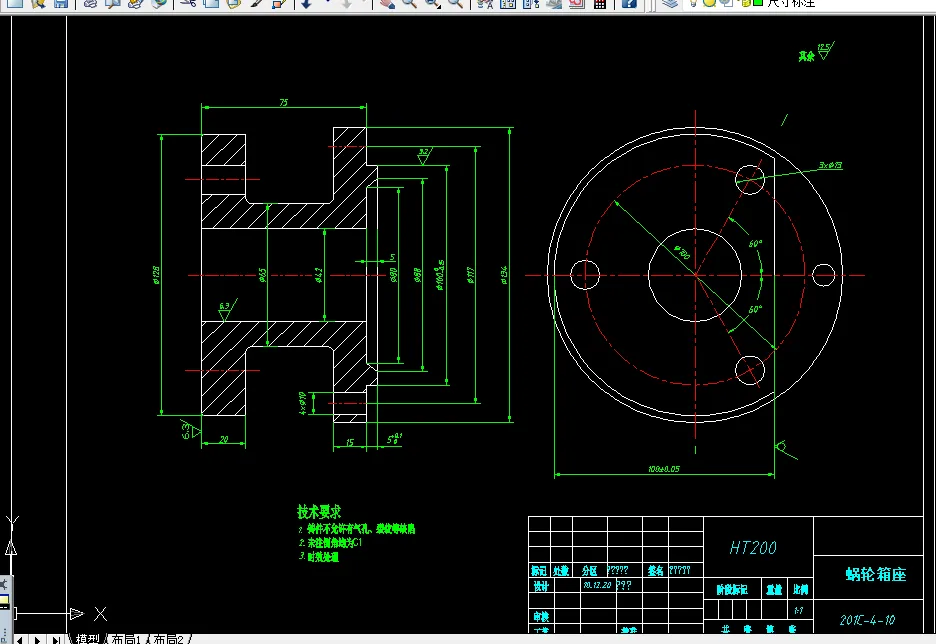Select the ø117 diameter dimension text
936x644 pixels.
[x=471, y=275]
